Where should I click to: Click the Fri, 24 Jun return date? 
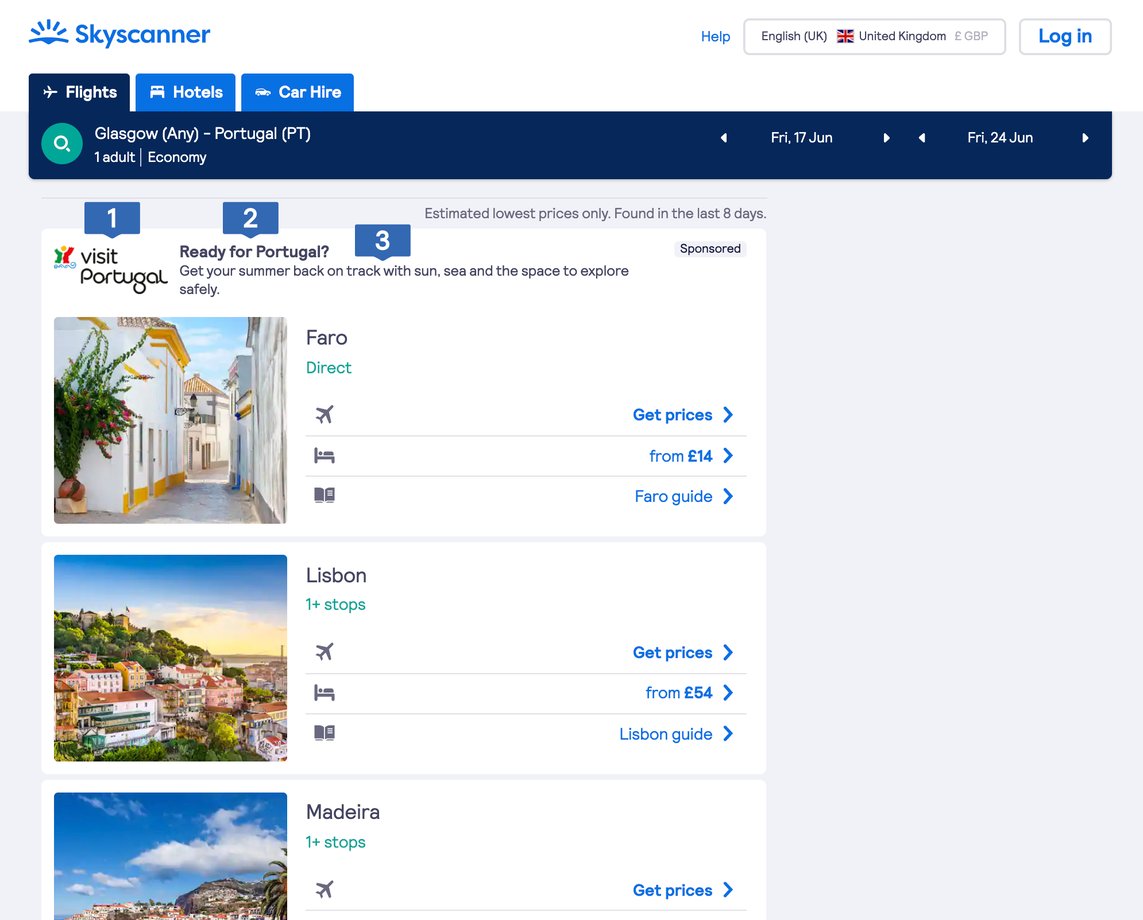[1000, 138]
